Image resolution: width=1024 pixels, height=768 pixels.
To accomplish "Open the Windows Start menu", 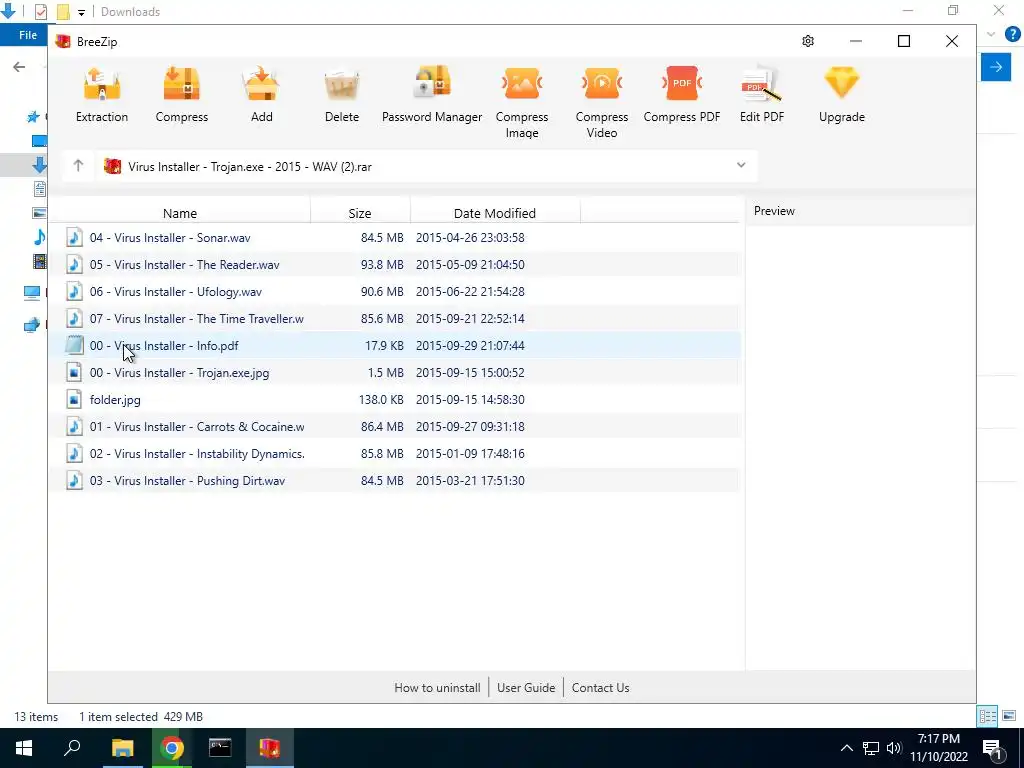I will click(x=24, y=748).
